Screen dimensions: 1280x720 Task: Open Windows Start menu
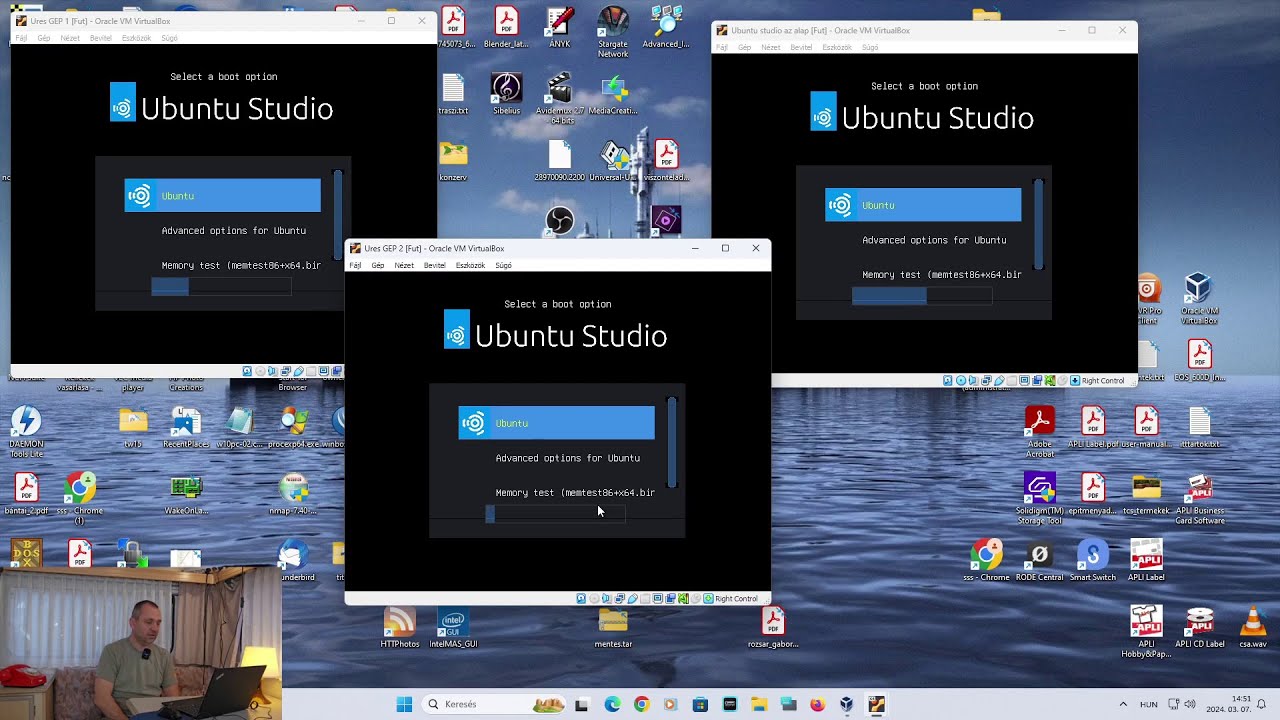[x=404, y=704]
